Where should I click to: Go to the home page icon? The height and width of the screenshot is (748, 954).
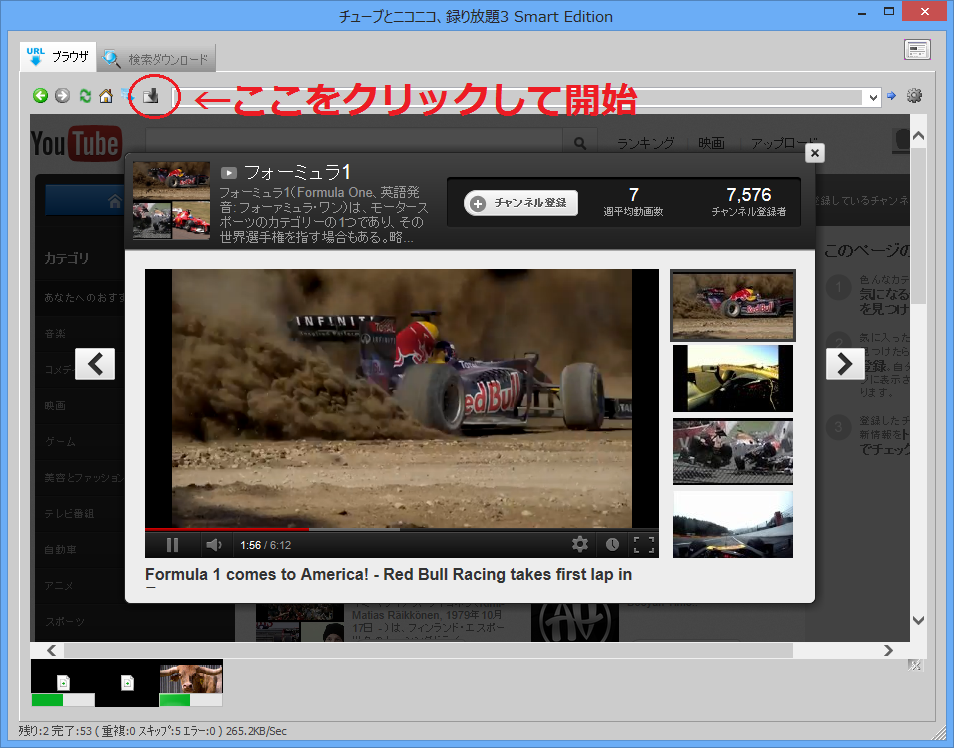[106, 96]
